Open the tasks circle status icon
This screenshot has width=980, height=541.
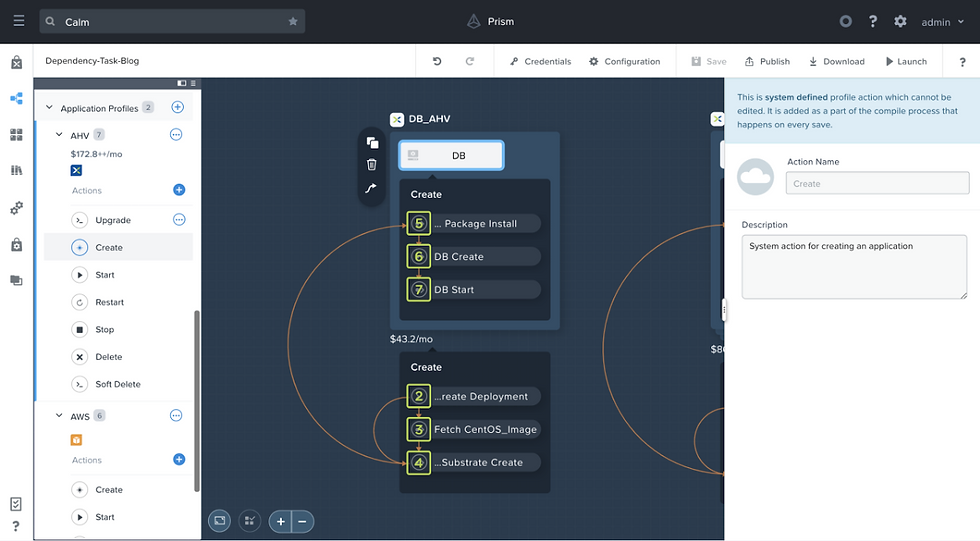point(845,21)
